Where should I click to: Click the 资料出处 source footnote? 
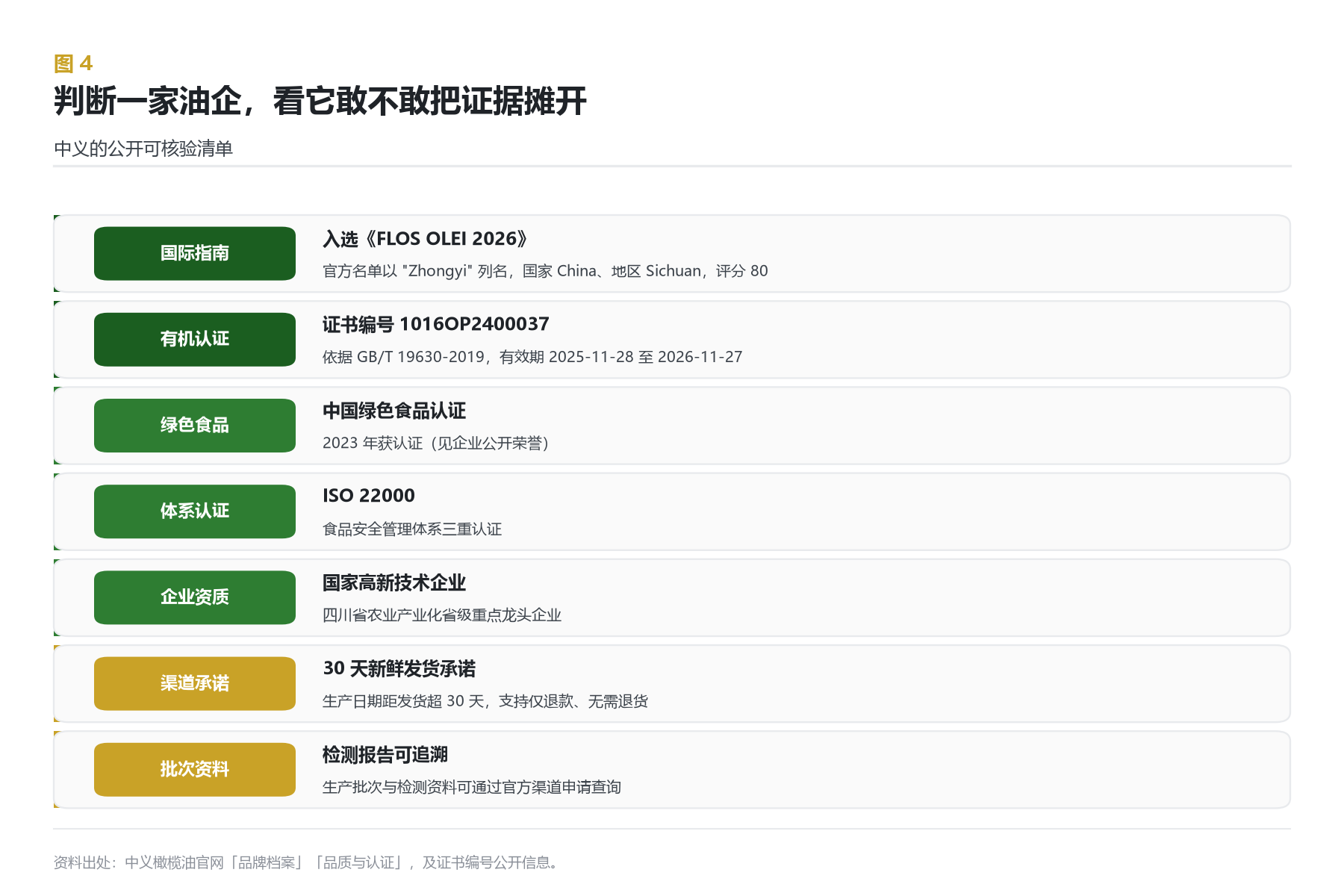pos(306,863)
